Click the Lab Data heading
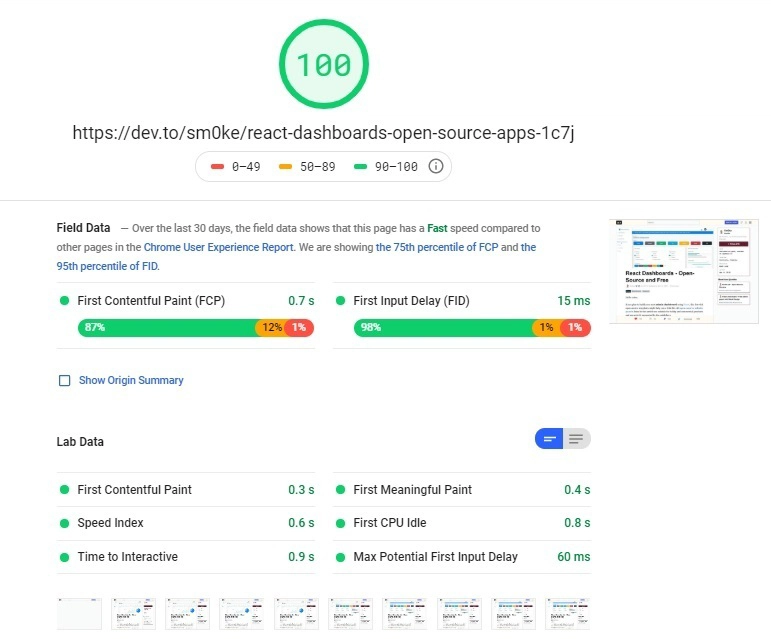 [x=80, y=442]
